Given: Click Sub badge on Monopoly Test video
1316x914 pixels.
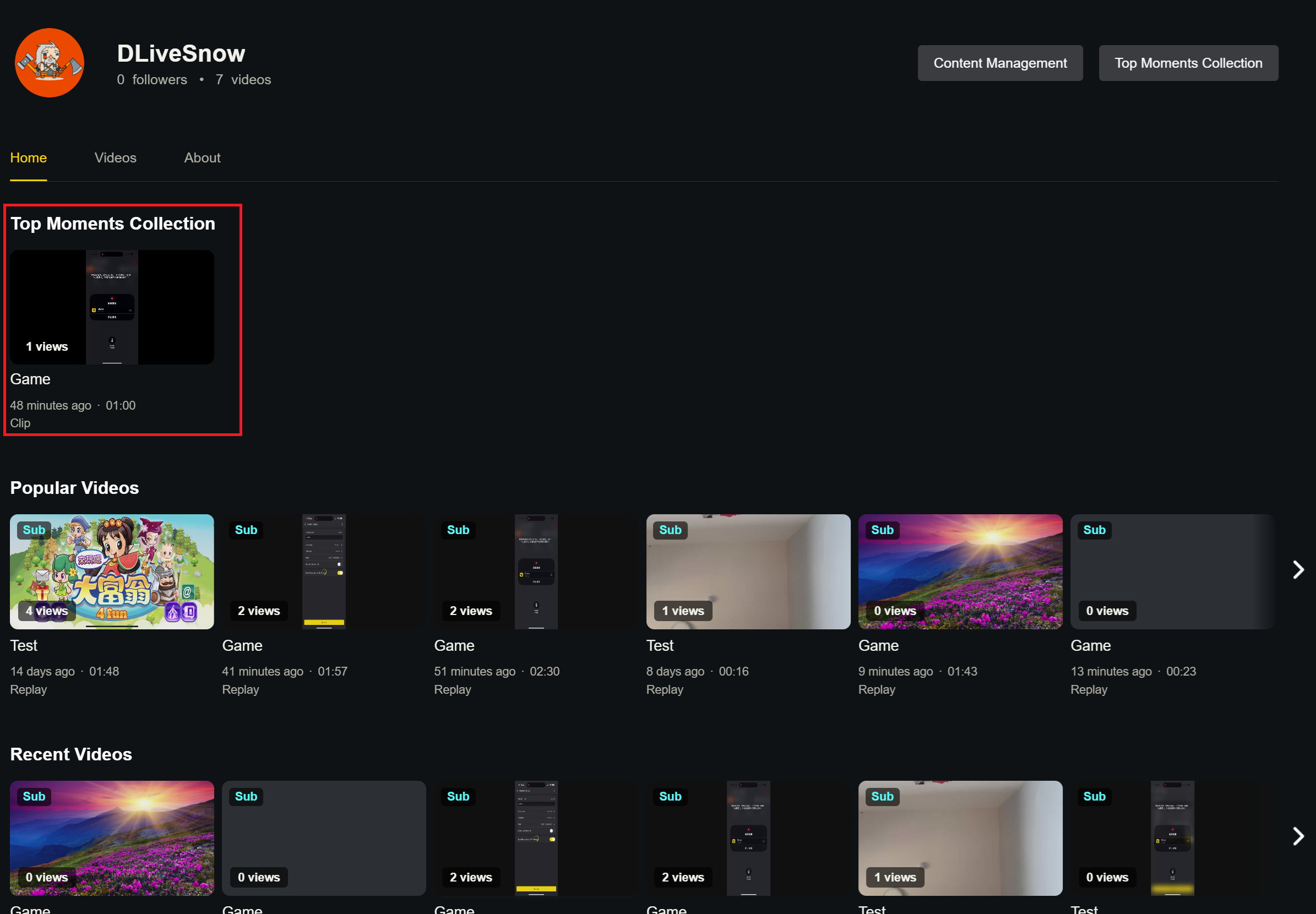Looking at the screenshot, I should (34, 530).
